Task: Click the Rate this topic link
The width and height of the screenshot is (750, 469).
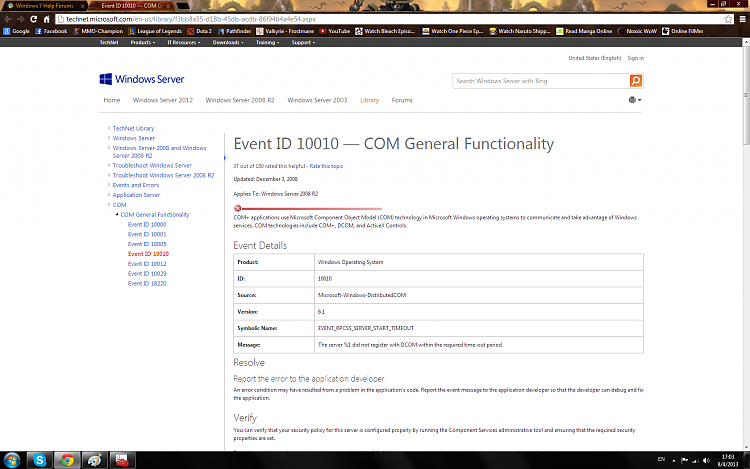Action: 326,166
